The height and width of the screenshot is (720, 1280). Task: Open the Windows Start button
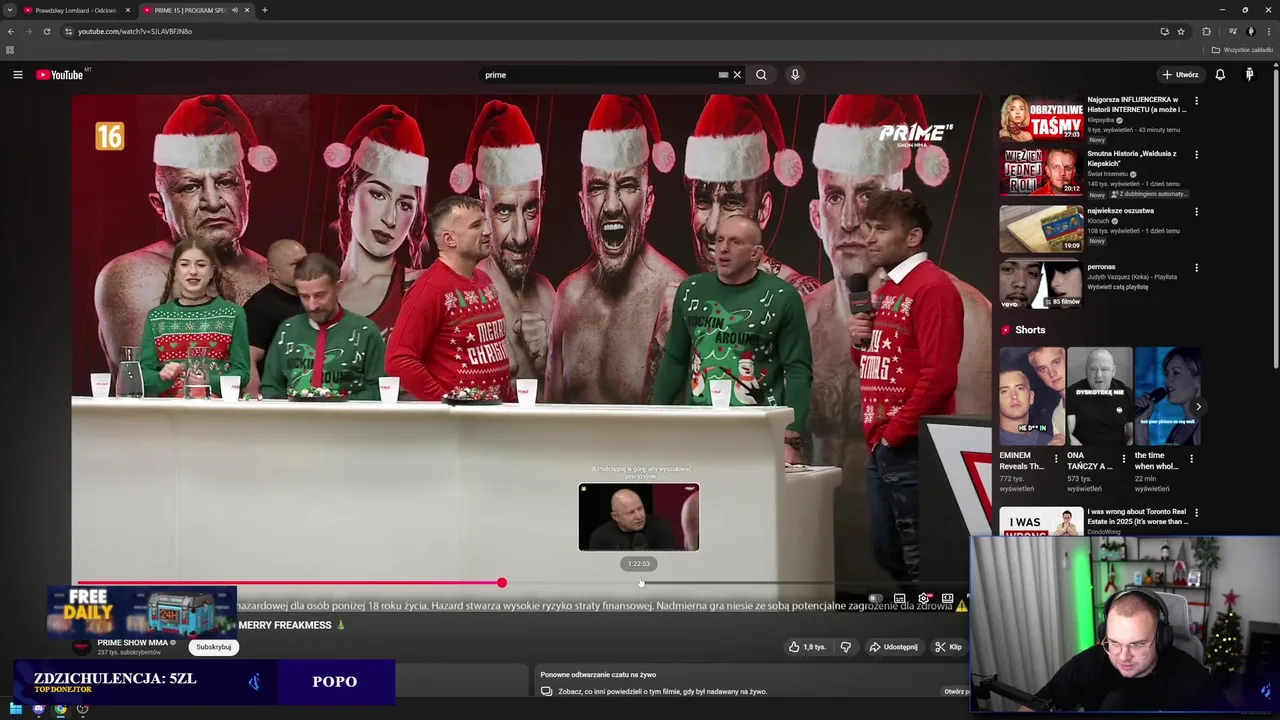point(16,709)
